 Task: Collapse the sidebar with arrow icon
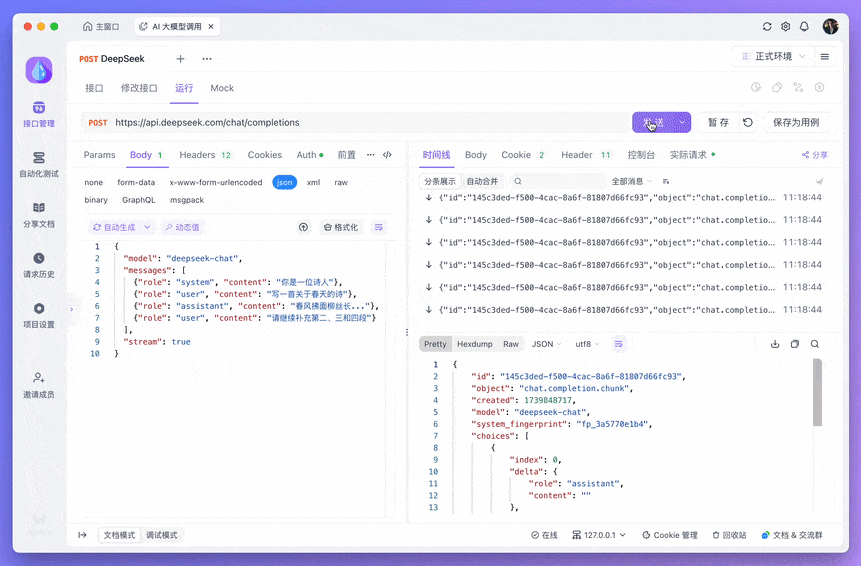[x=82, y=535]
